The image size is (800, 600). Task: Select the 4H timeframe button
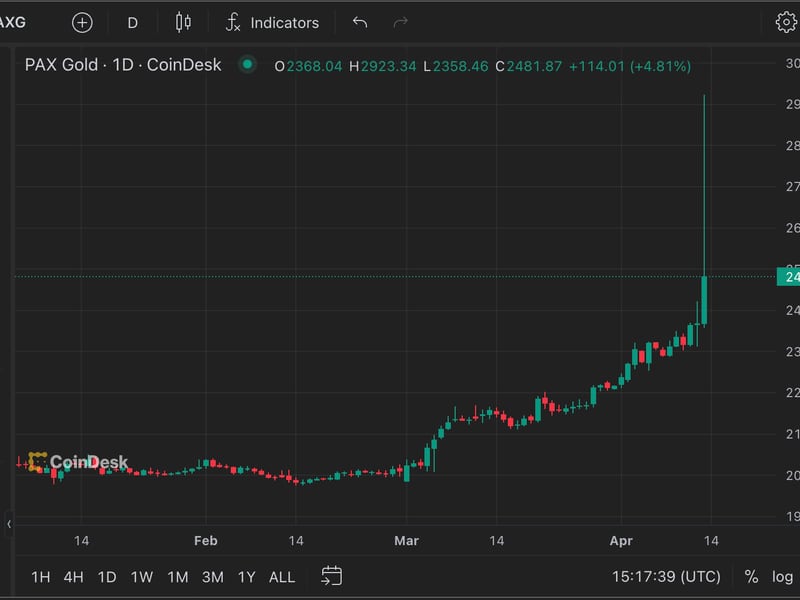coord(75,577)
